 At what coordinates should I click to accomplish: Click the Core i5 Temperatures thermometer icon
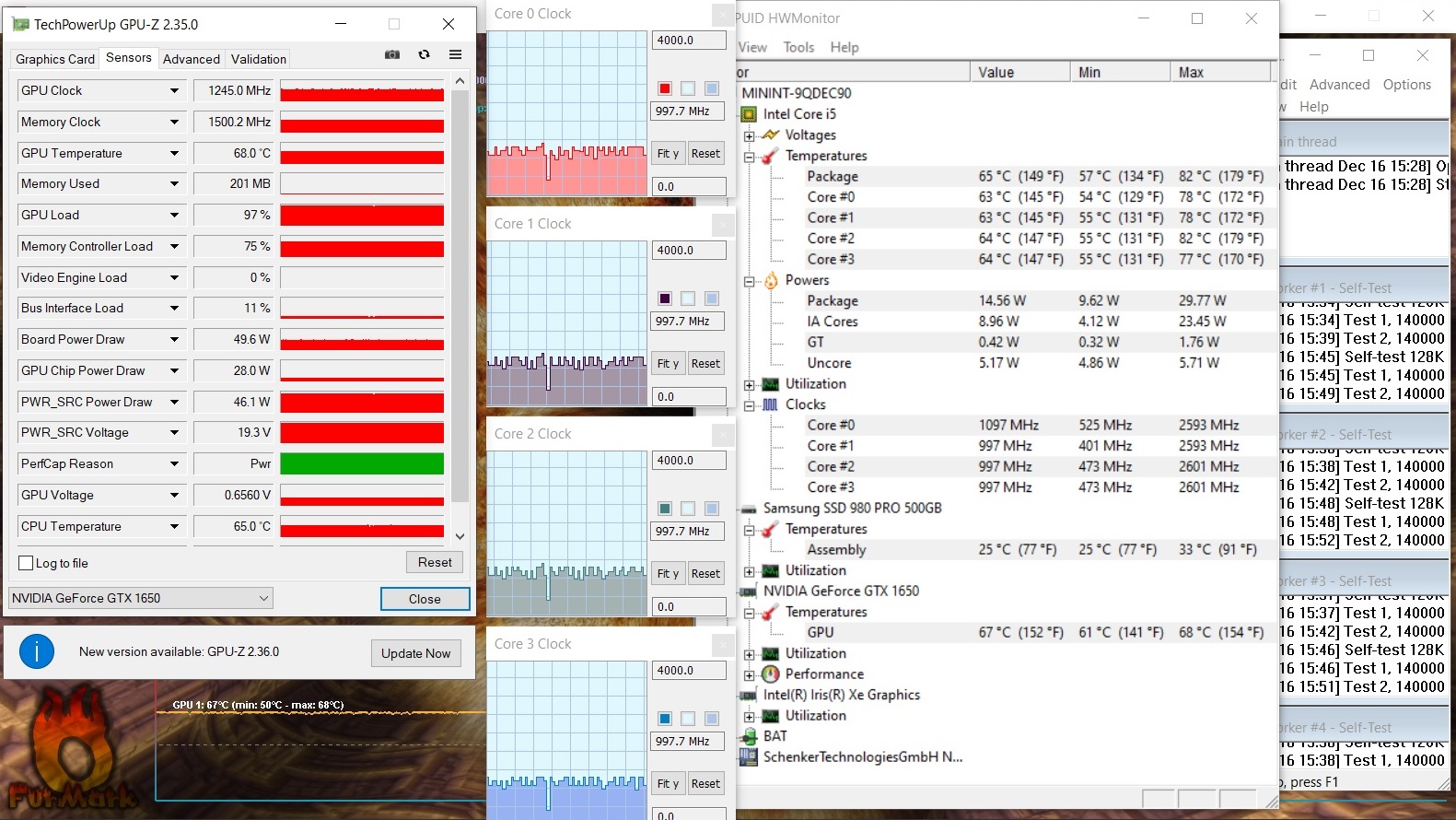tap(771, 156)
